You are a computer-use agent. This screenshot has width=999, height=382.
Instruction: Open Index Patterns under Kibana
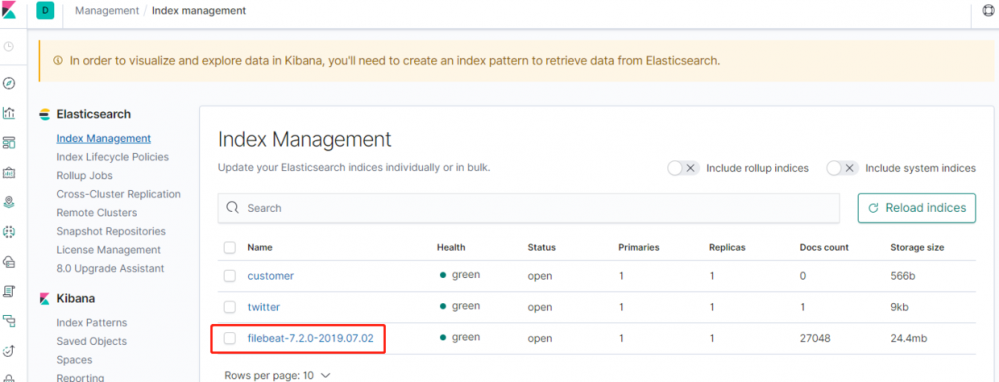92,322
